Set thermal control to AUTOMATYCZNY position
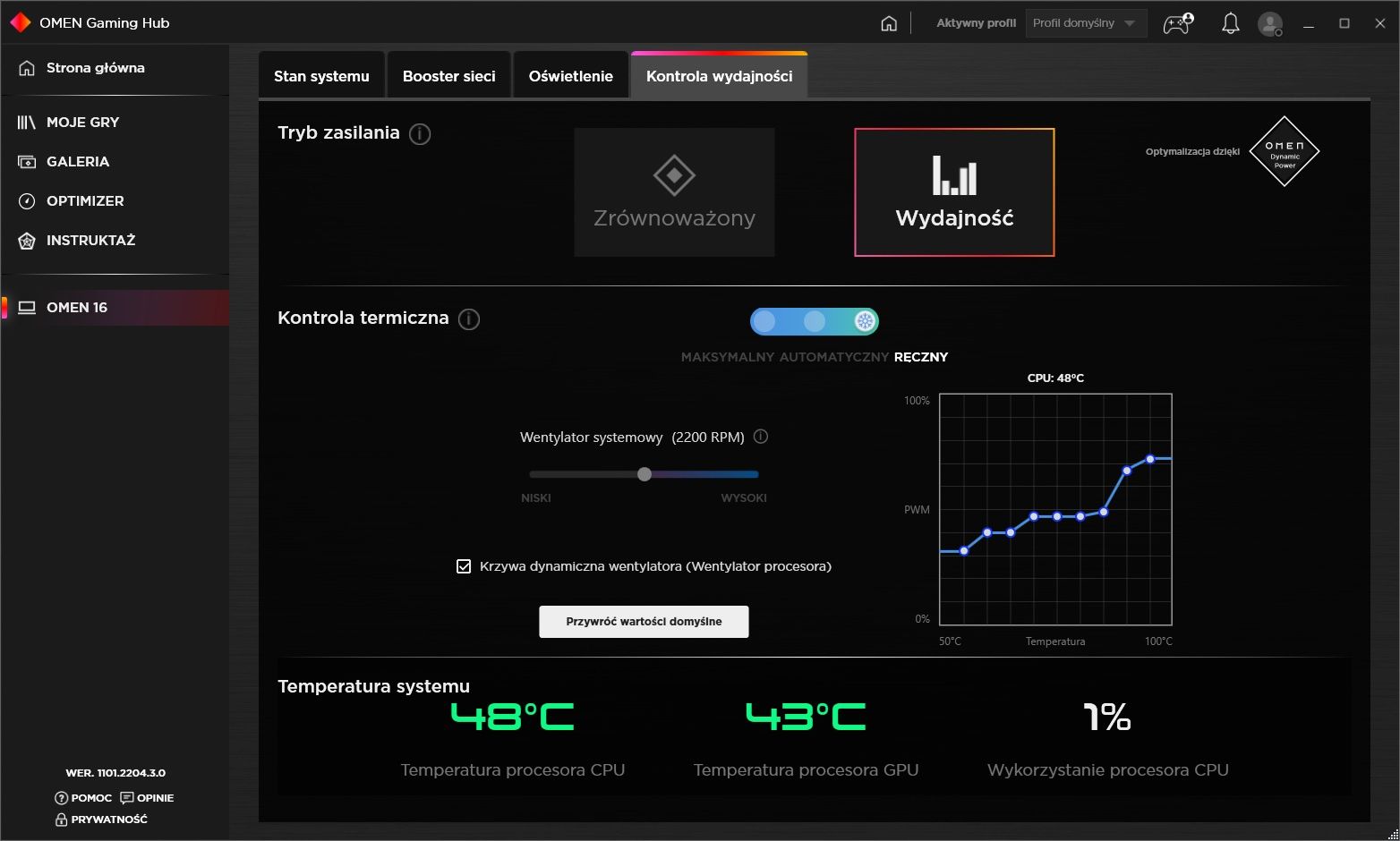Screen dimensions: 1400x841 815,321
